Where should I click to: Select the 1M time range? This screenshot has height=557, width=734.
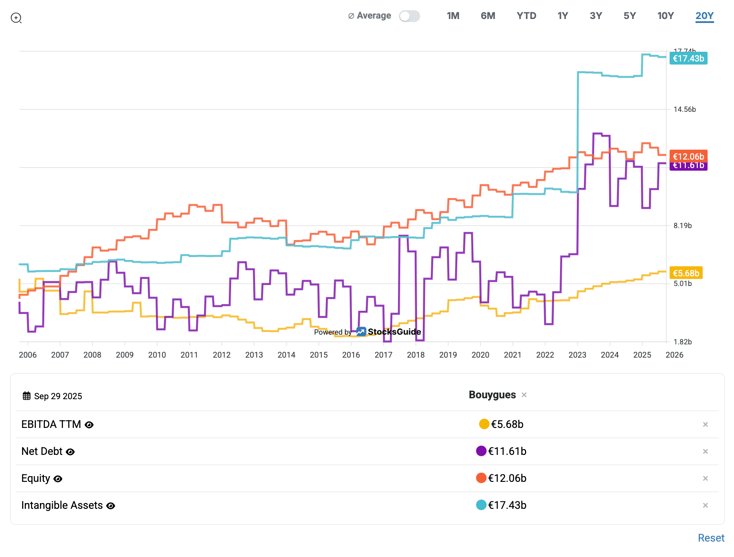[453, 16]
